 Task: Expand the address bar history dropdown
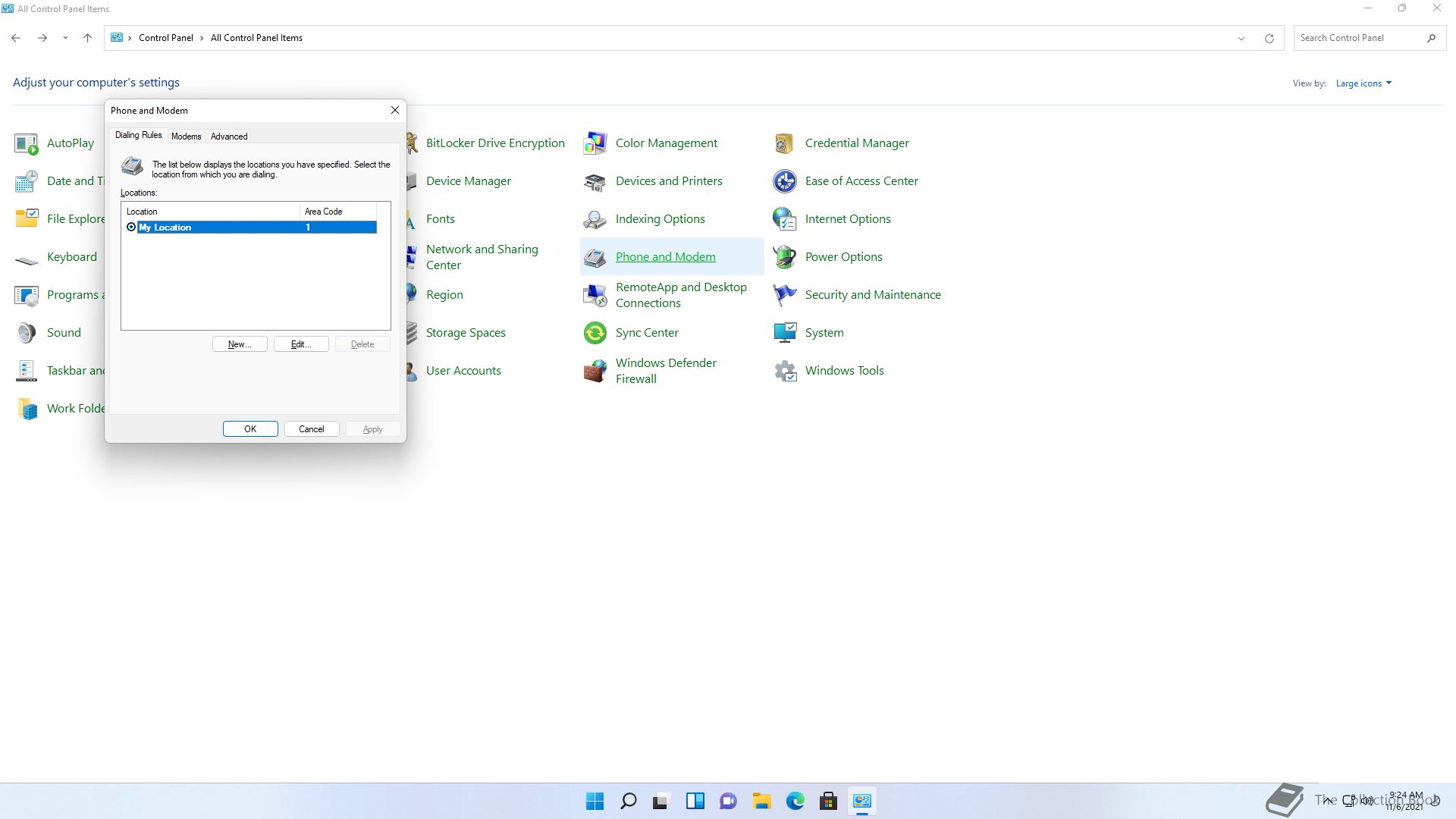[1241, 38]
